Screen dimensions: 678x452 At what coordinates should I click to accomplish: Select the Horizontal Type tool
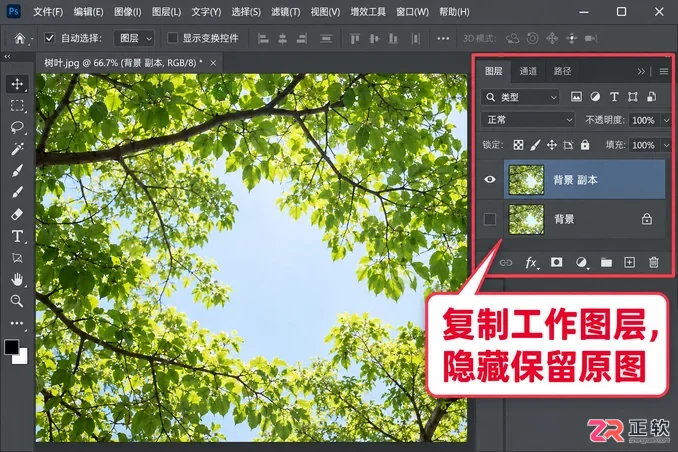pyautogui.click(x=17, y=236)
